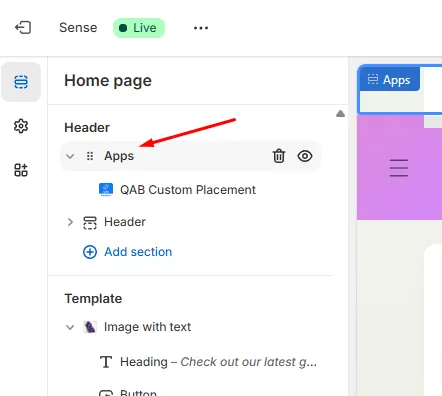Select the Sections sidebar icon

(21, 82)
